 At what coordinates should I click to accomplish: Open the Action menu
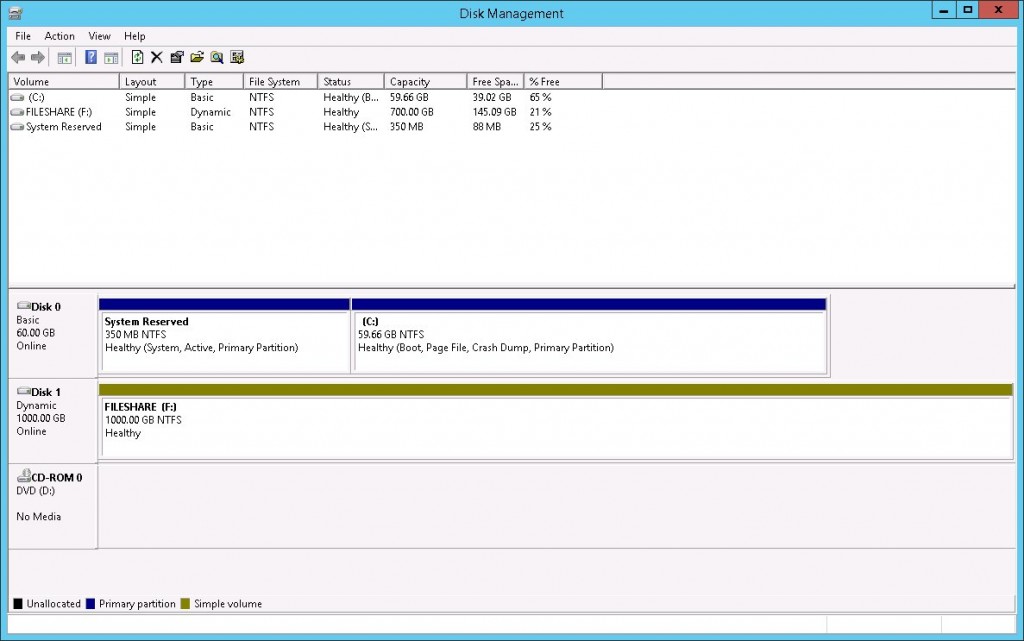(59, 36)
